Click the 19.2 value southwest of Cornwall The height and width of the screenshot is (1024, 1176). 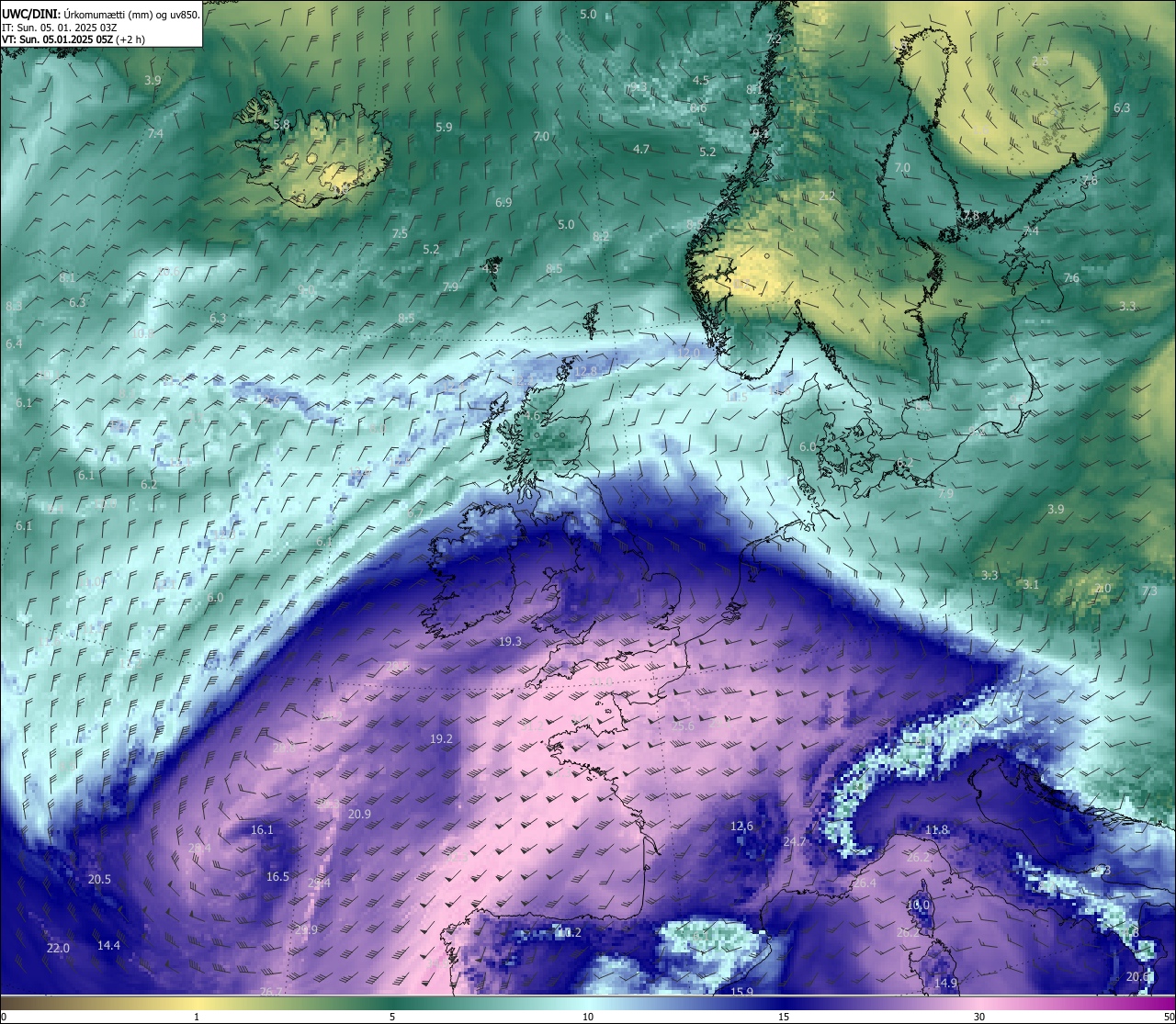tap(441, 738)
